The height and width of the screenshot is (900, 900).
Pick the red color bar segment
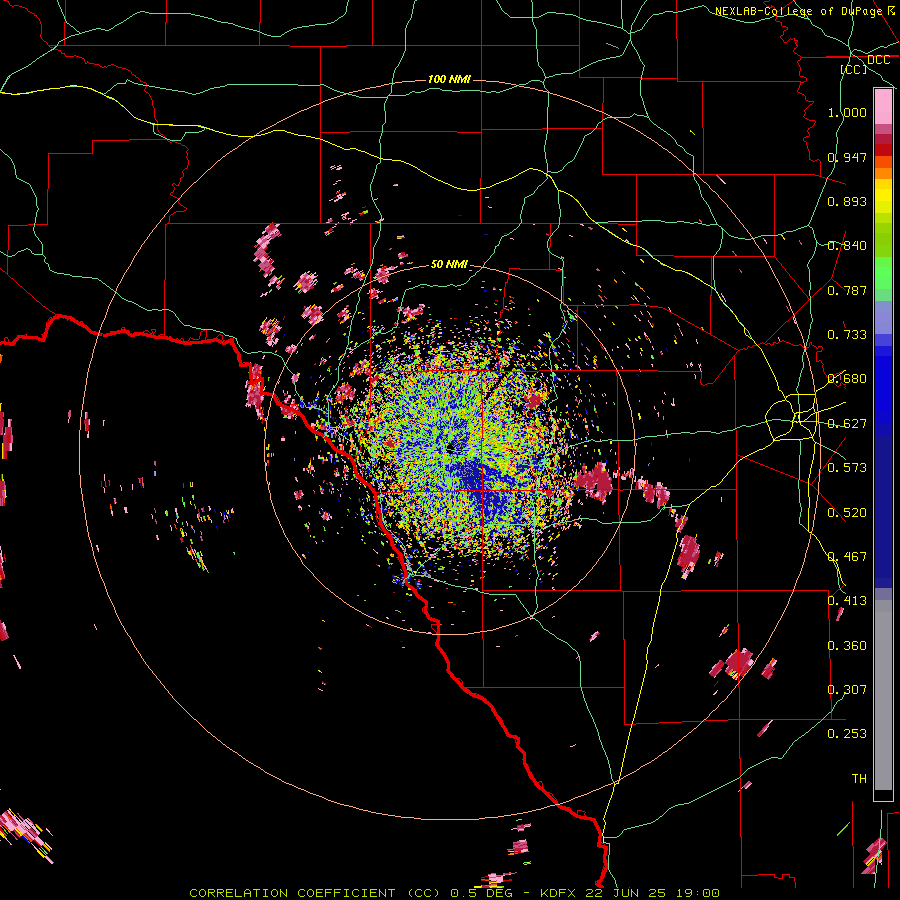(x=883, y=150)
